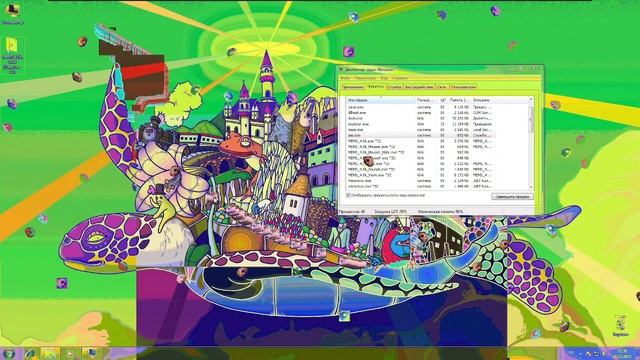Sort by the Имя образа column header
Screen dimensions: 640x360
(381, 100)
